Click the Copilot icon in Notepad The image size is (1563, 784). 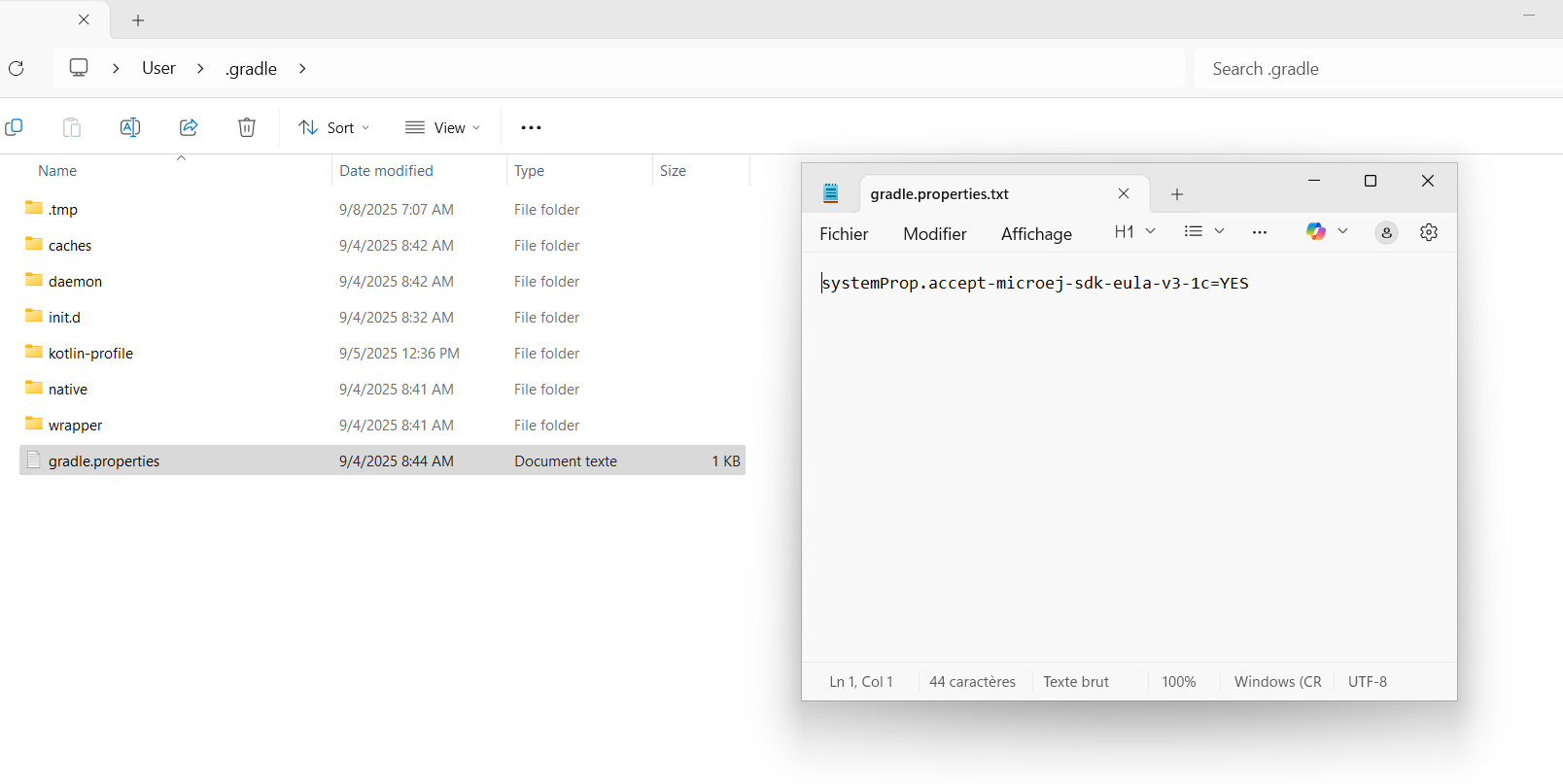click(1315, 231)
